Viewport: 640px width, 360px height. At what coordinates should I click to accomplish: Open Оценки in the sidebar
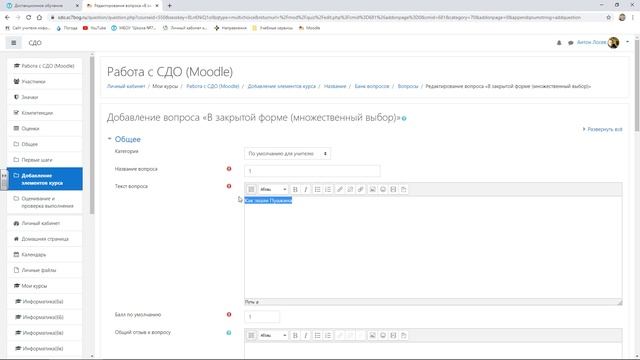click(45, 129)
